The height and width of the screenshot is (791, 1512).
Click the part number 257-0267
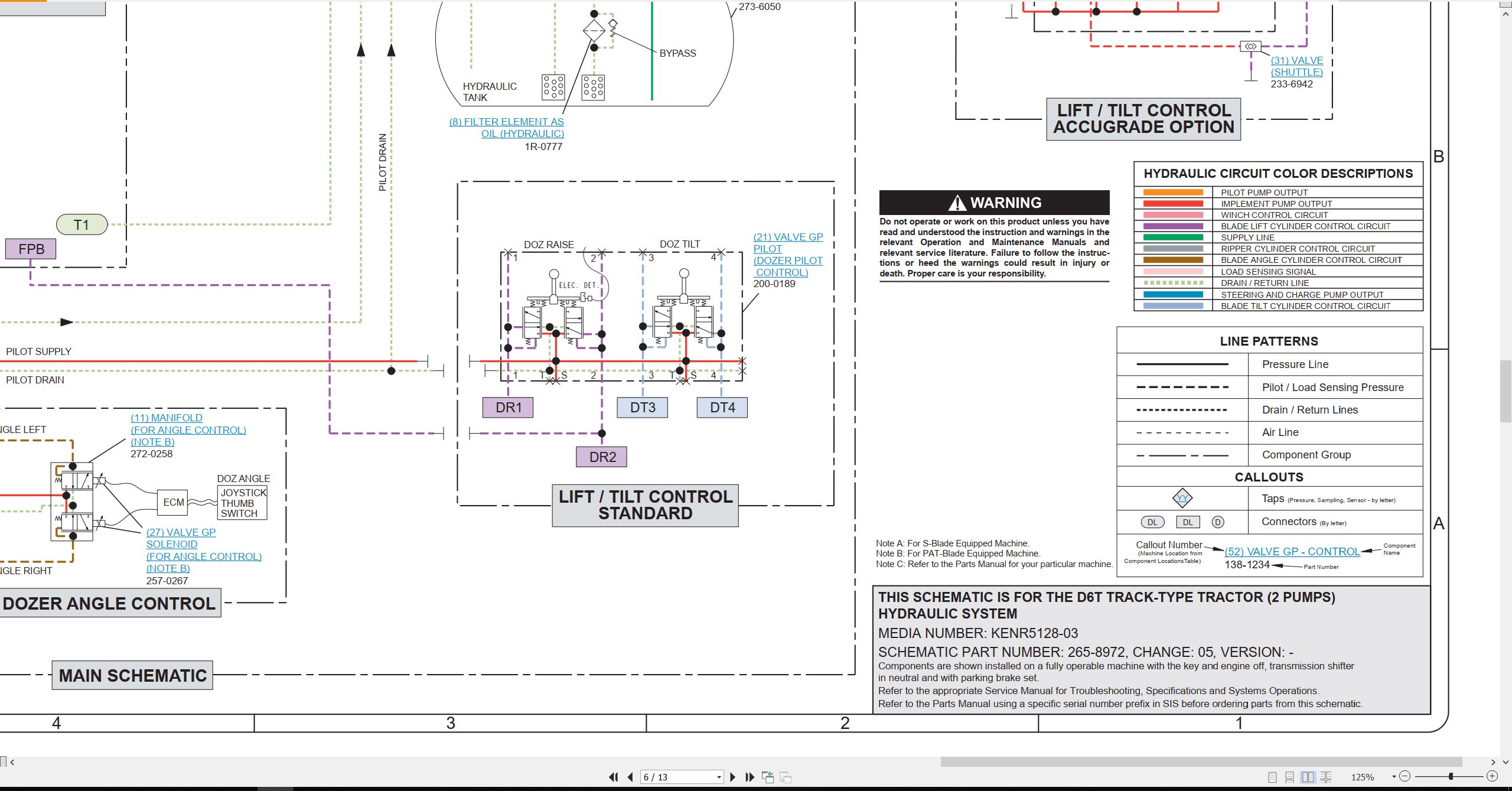167,581
